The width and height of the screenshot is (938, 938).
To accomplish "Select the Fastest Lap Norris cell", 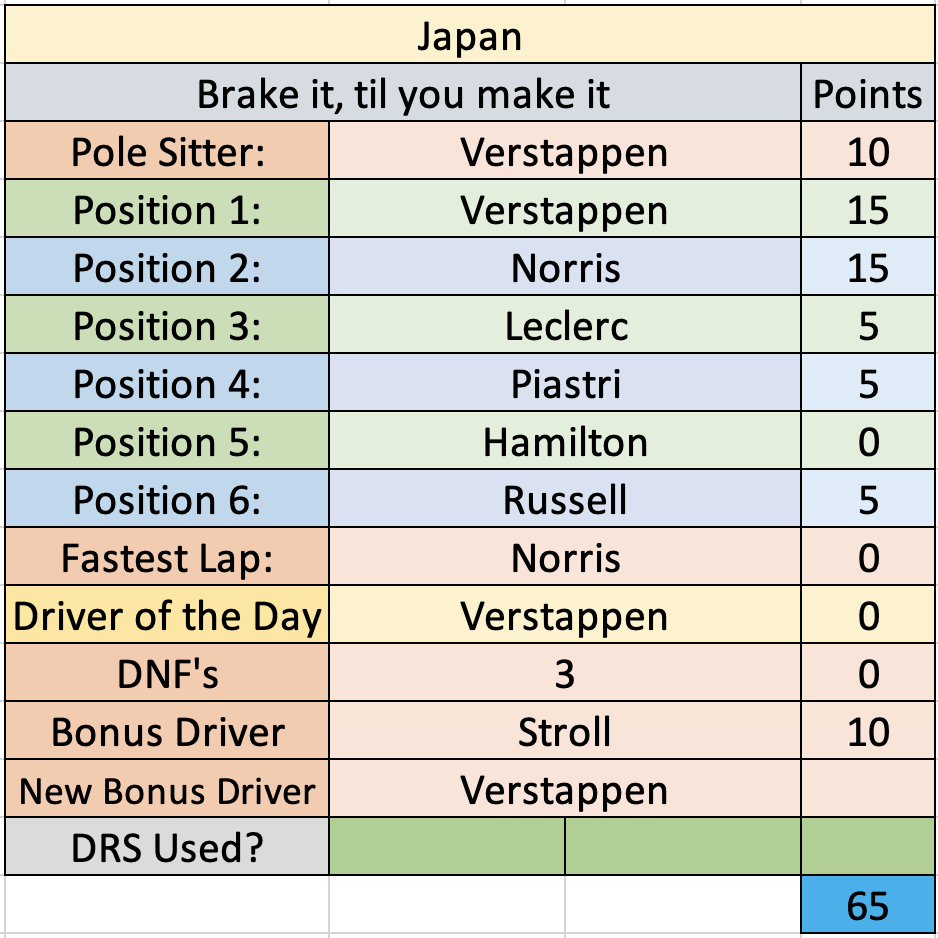I will [x=565, y=556].
